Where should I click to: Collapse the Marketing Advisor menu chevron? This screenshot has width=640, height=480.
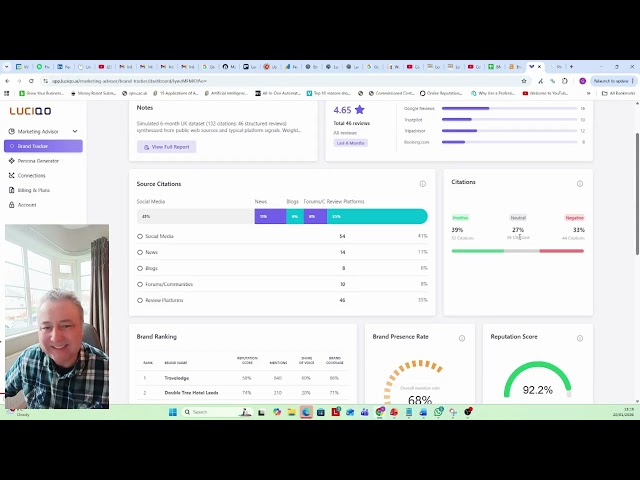[x=75, y=131]
